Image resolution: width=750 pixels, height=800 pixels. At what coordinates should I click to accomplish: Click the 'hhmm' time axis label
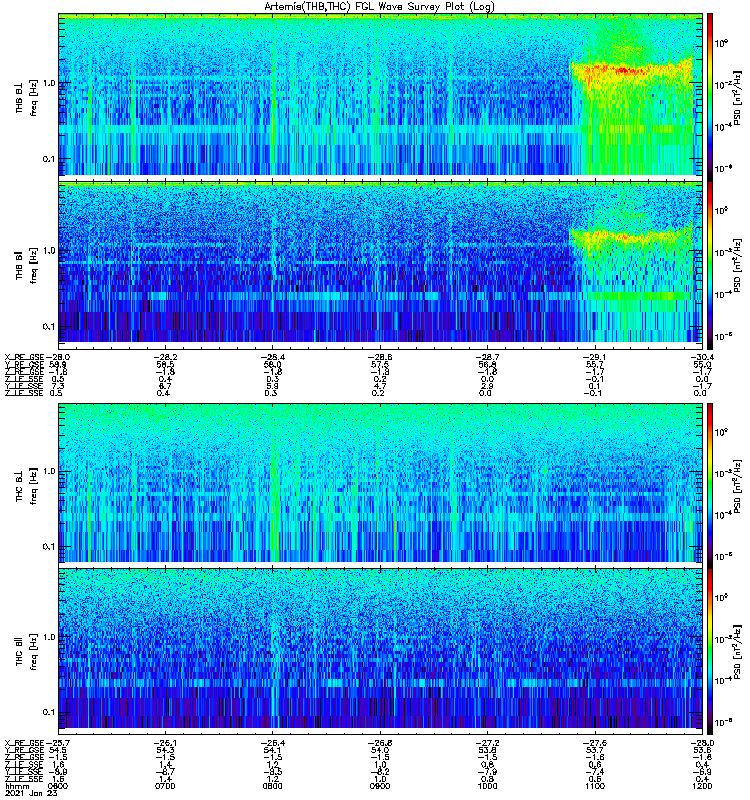tap(15, 786)
